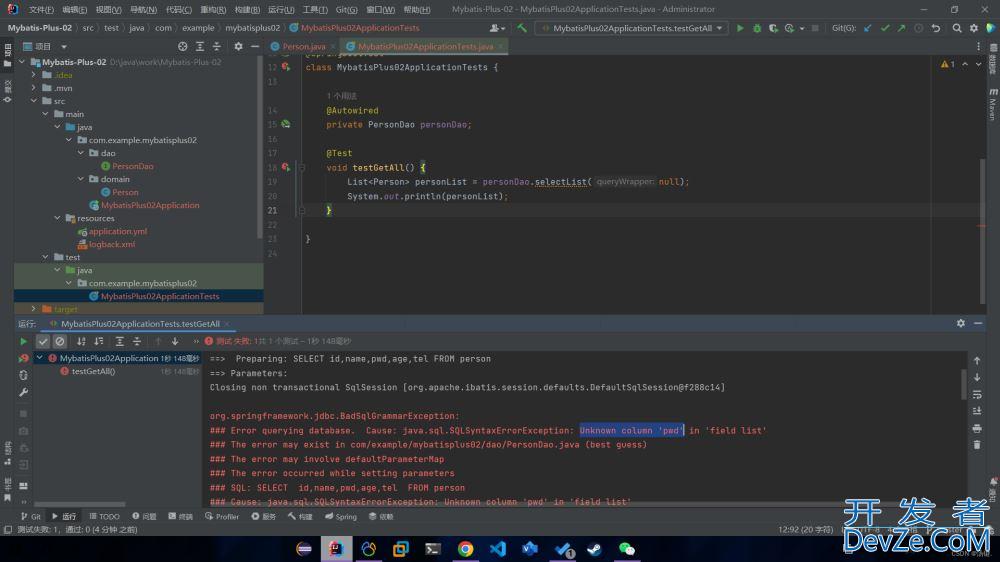Open run panel settings gear
1000x562 pixels.
pos(960,323)
